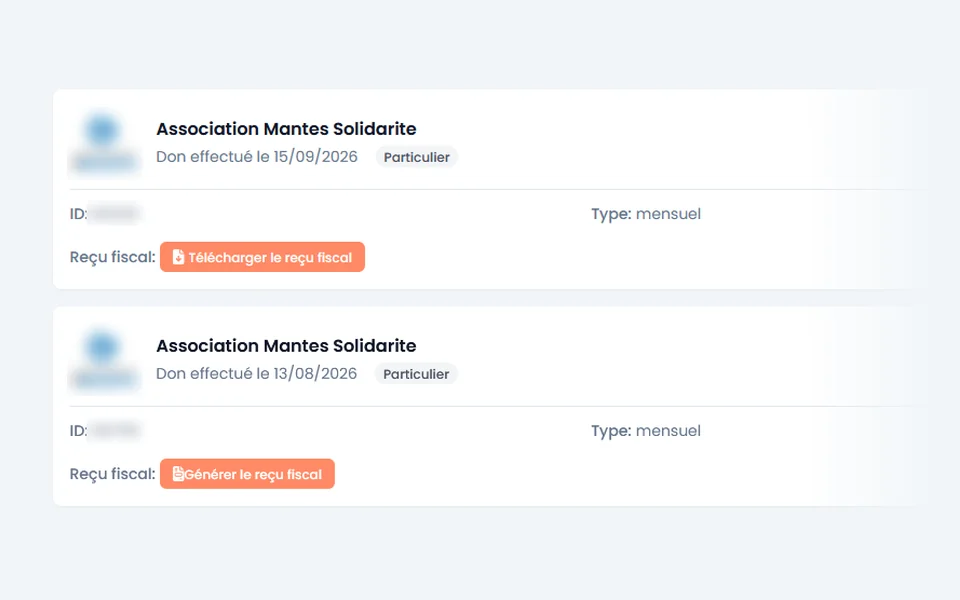Click the Reçu fiscal label beside Générer button
Image resolution: width=960 pixels, height=600 pixels.
tap(113, 474)
